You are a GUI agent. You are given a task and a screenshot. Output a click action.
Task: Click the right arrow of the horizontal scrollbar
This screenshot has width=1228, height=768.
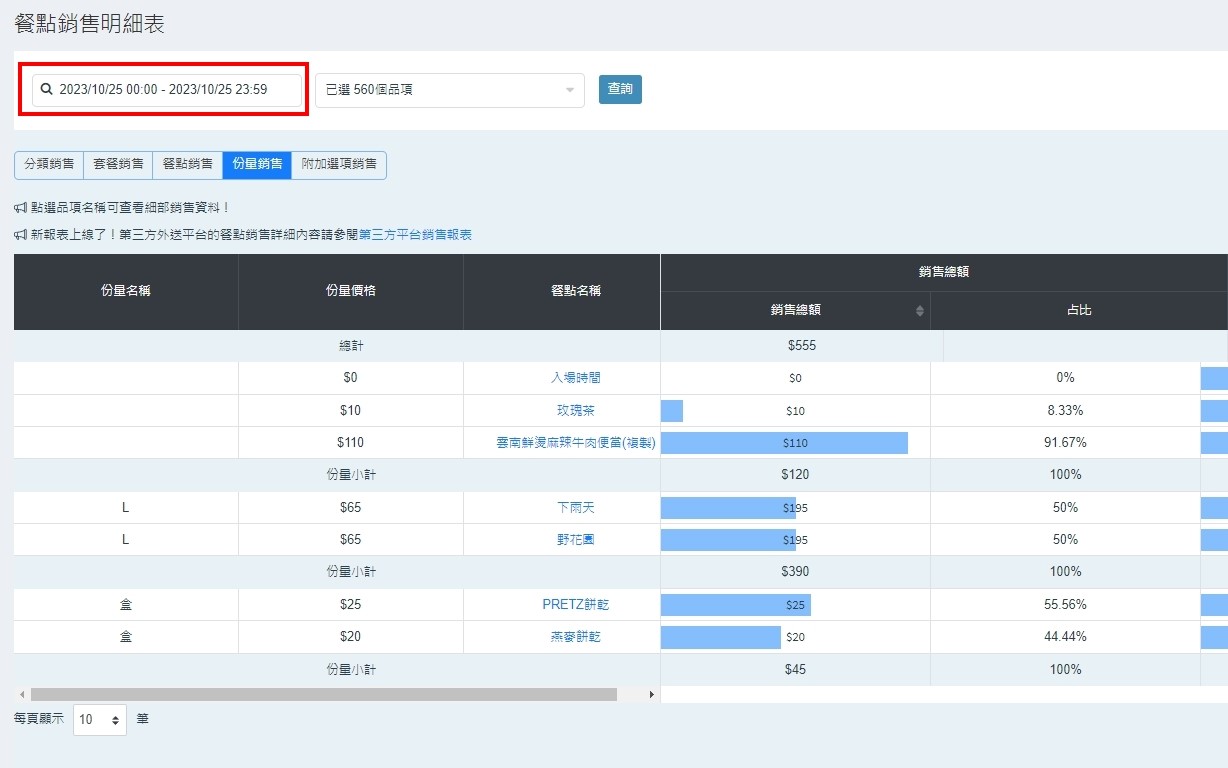pos(652,694)
